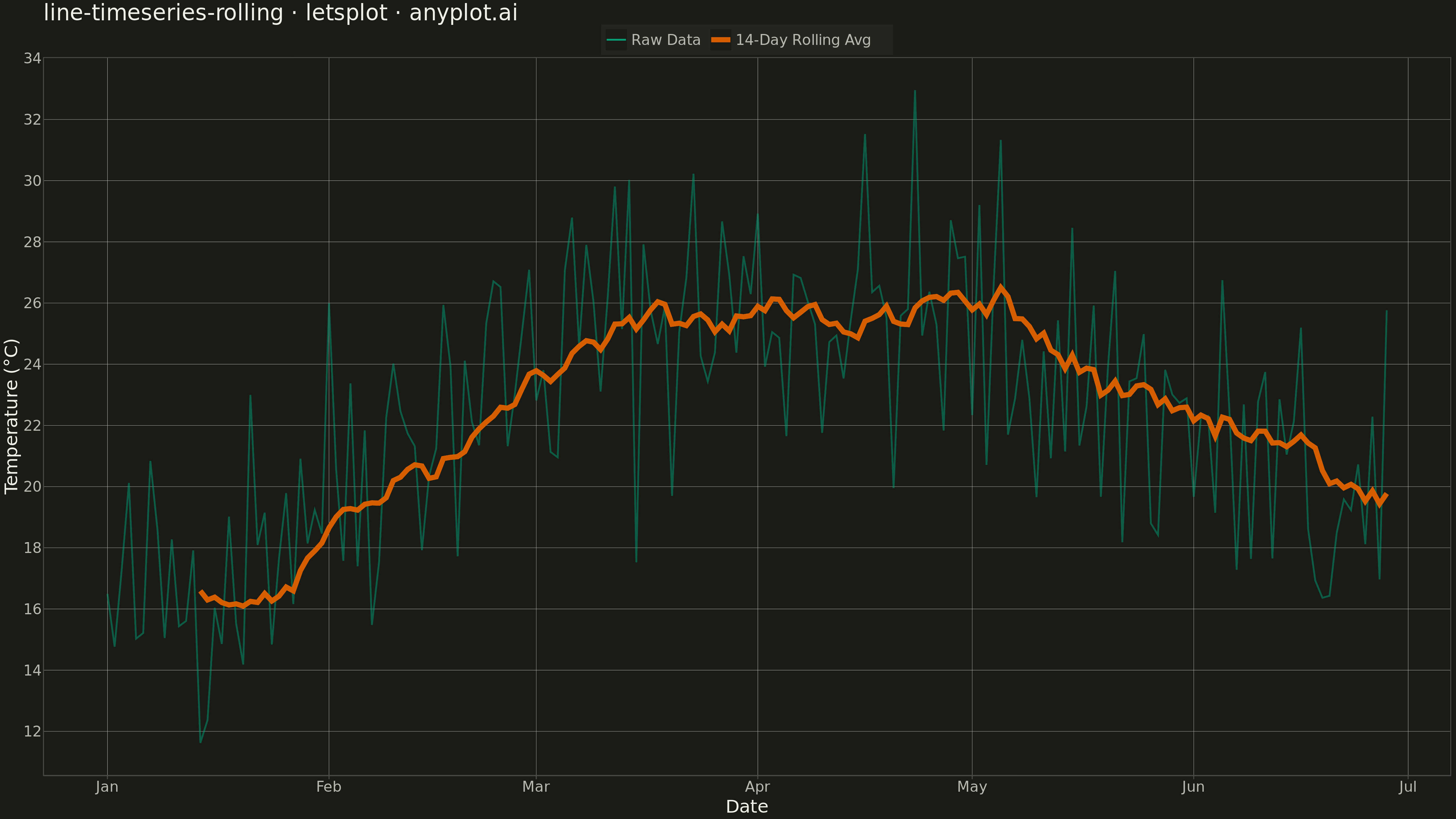Click the Date axis title
This screenshot has height=819, width=1456.
click(747, 807)
